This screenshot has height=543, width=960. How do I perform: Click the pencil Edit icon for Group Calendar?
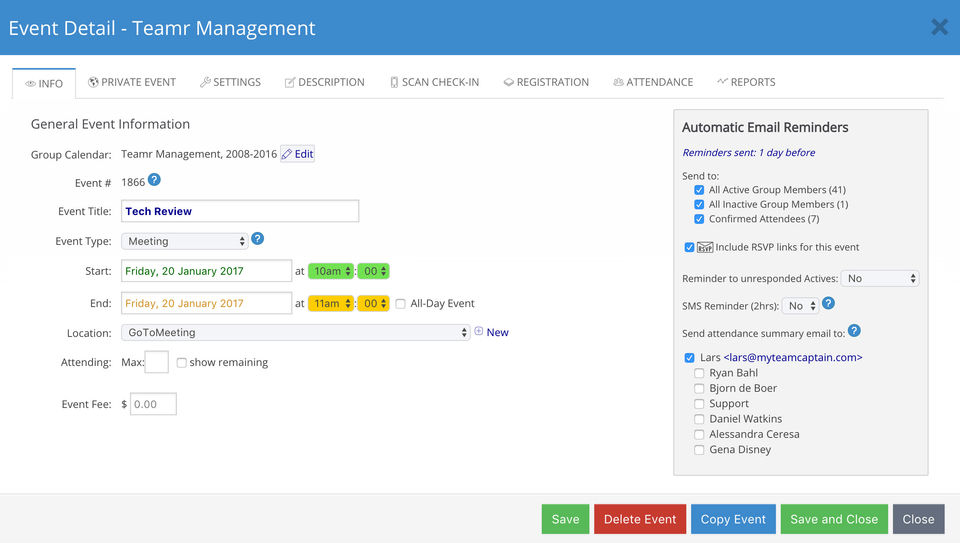(x=287, y=154)
